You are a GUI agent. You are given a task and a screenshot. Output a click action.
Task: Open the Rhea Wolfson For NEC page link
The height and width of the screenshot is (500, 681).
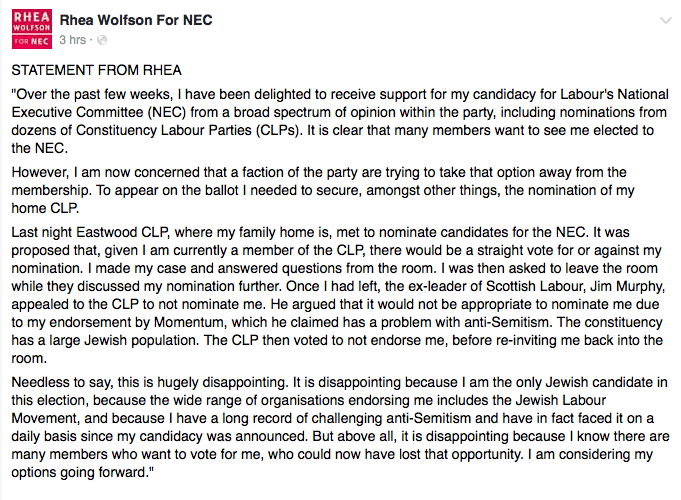(136, 20)
